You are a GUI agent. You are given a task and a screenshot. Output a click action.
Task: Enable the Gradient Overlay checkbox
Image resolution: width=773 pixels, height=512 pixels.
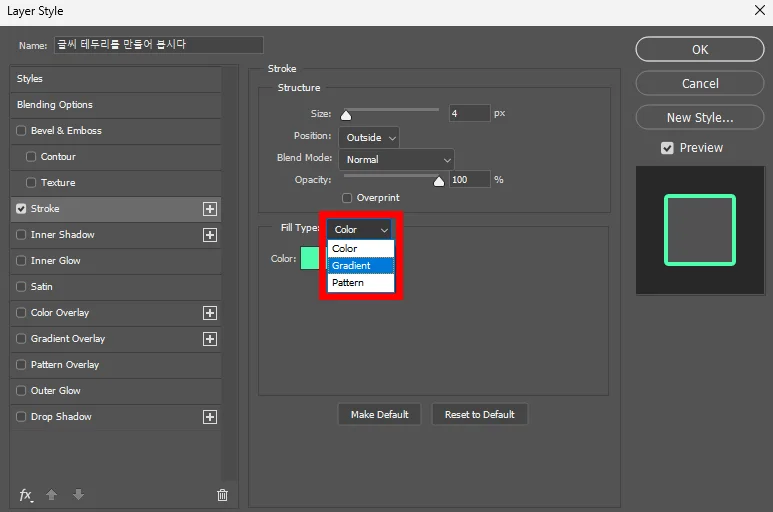tap(21, 339)
